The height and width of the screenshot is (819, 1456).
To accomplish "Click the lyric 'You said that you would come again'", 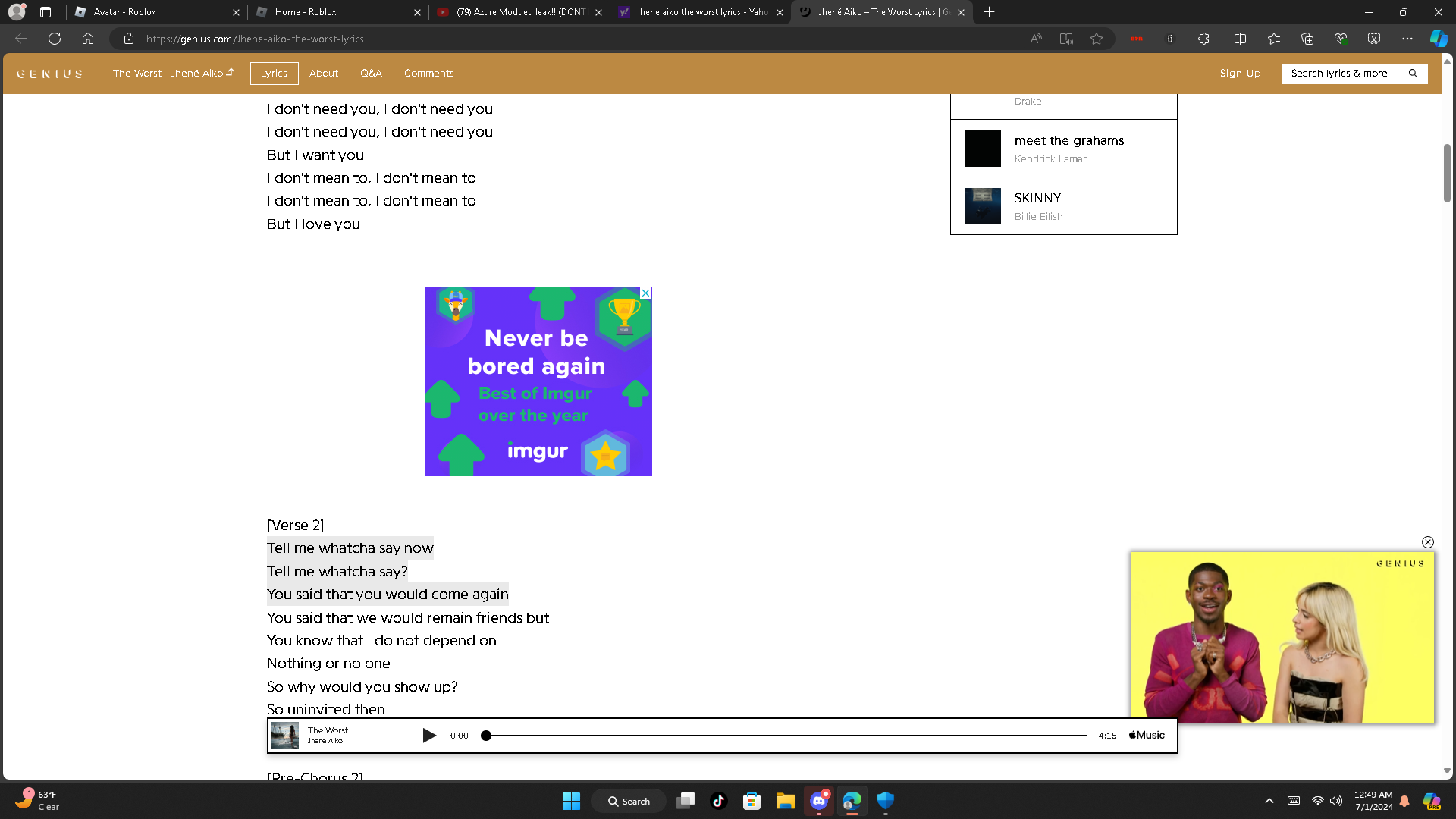I will pos(388,595).
